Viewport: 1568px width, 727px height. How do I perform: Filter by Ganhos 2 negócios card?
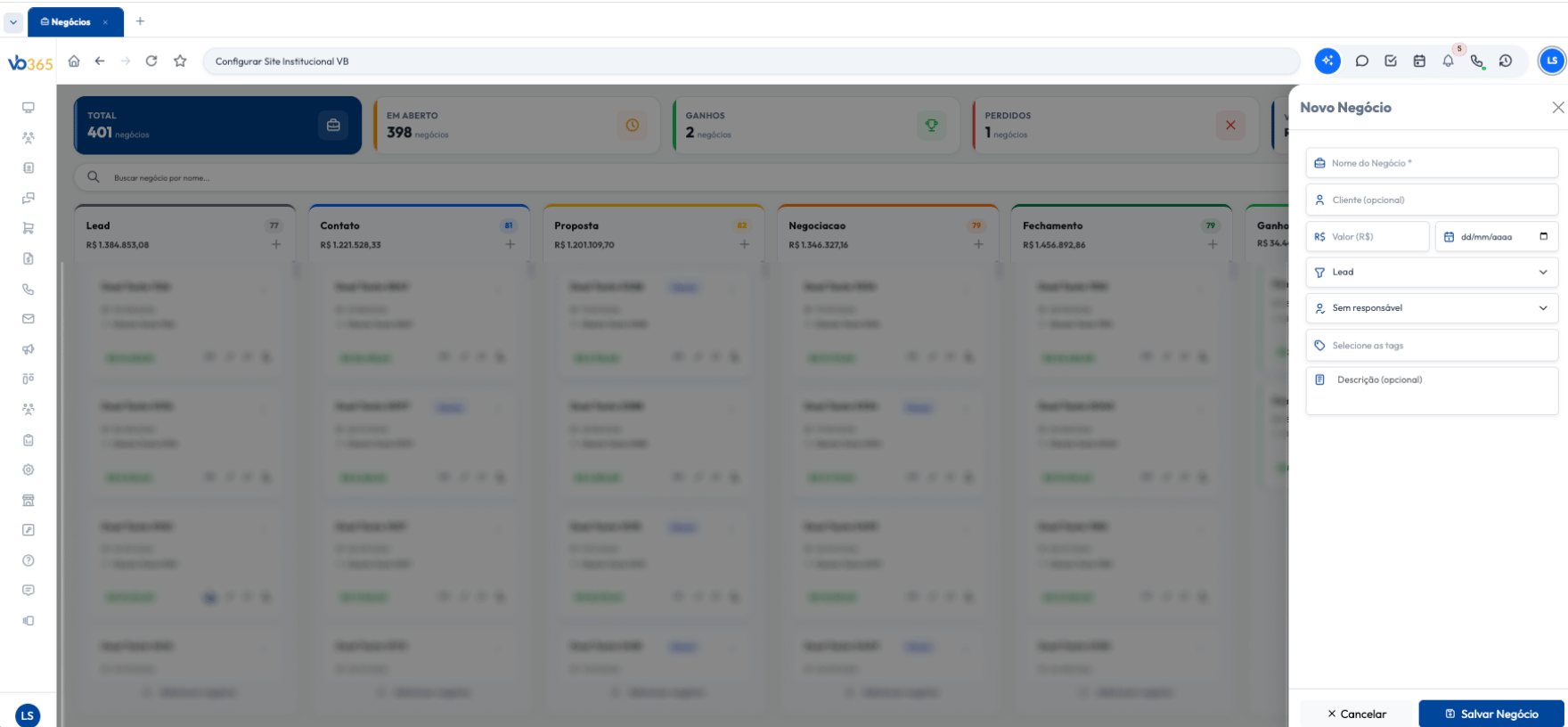click(x=816, y=126)
